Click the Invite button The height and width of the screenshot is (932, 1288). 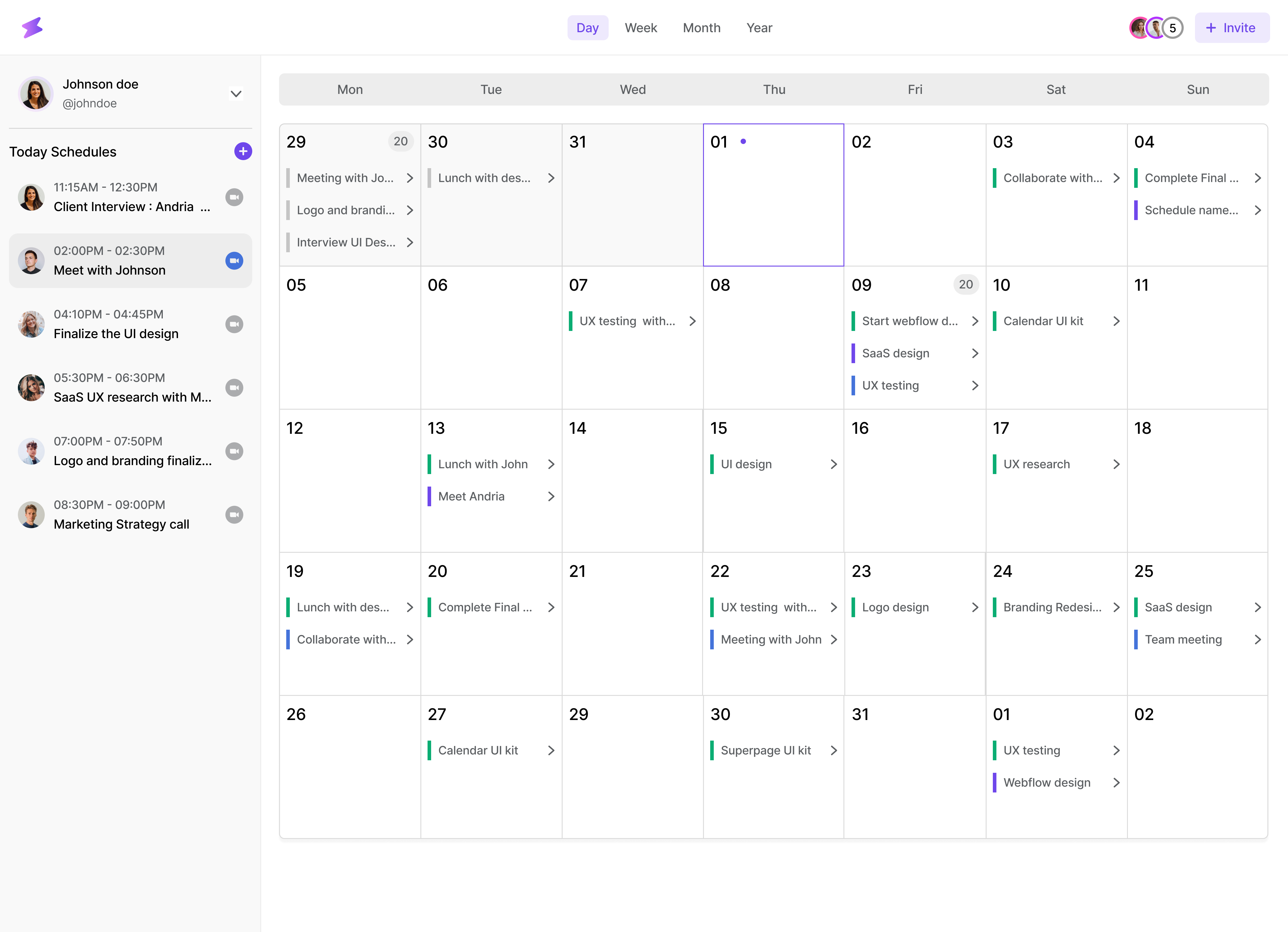(1232, 27)
